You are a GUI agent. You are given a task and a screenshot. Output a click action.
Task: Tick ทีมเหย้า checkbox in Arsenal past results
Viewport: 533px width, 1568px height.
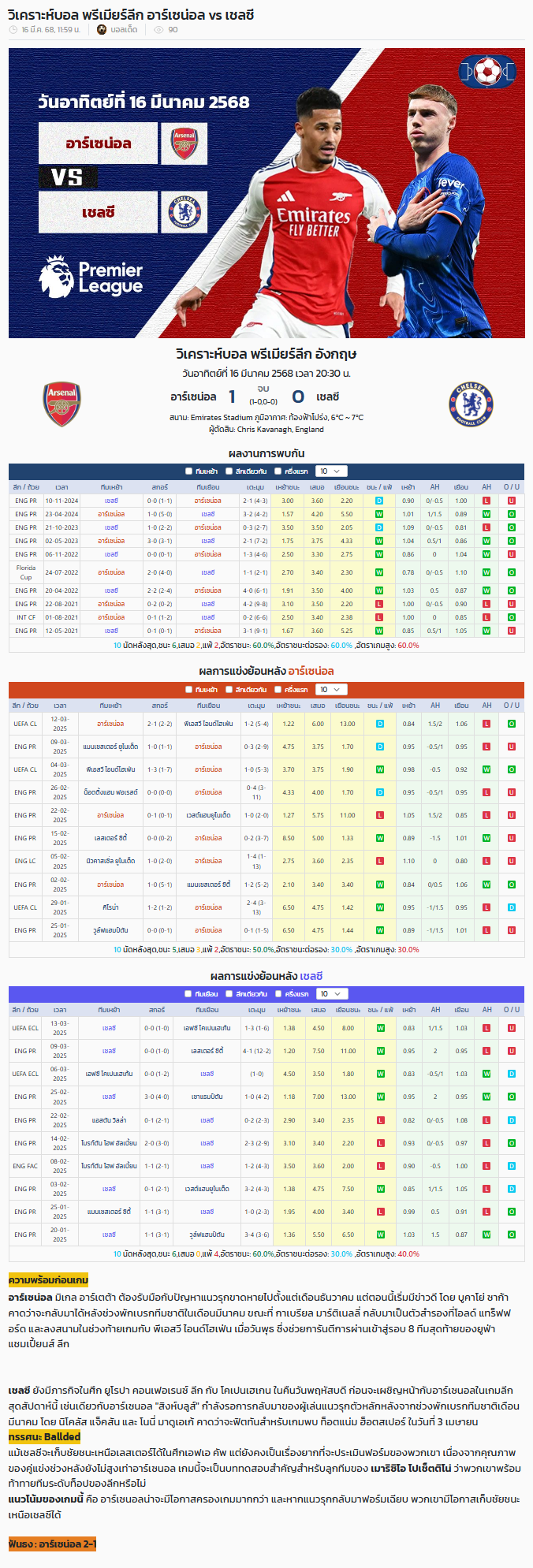point(188,690)
